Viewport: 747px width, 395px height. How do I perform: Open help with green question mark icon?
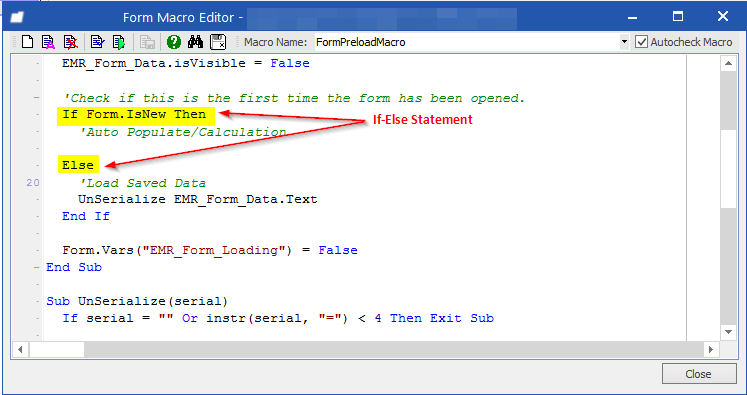coord(174,42)
